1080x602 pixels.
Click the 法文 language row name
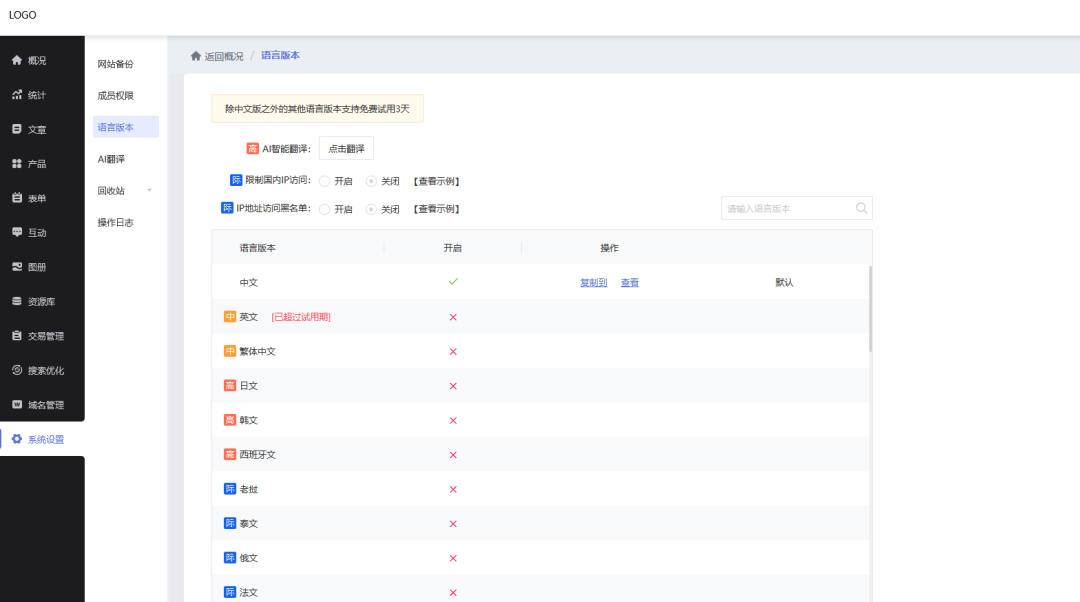pyautogui.click(x=249, y=592)
